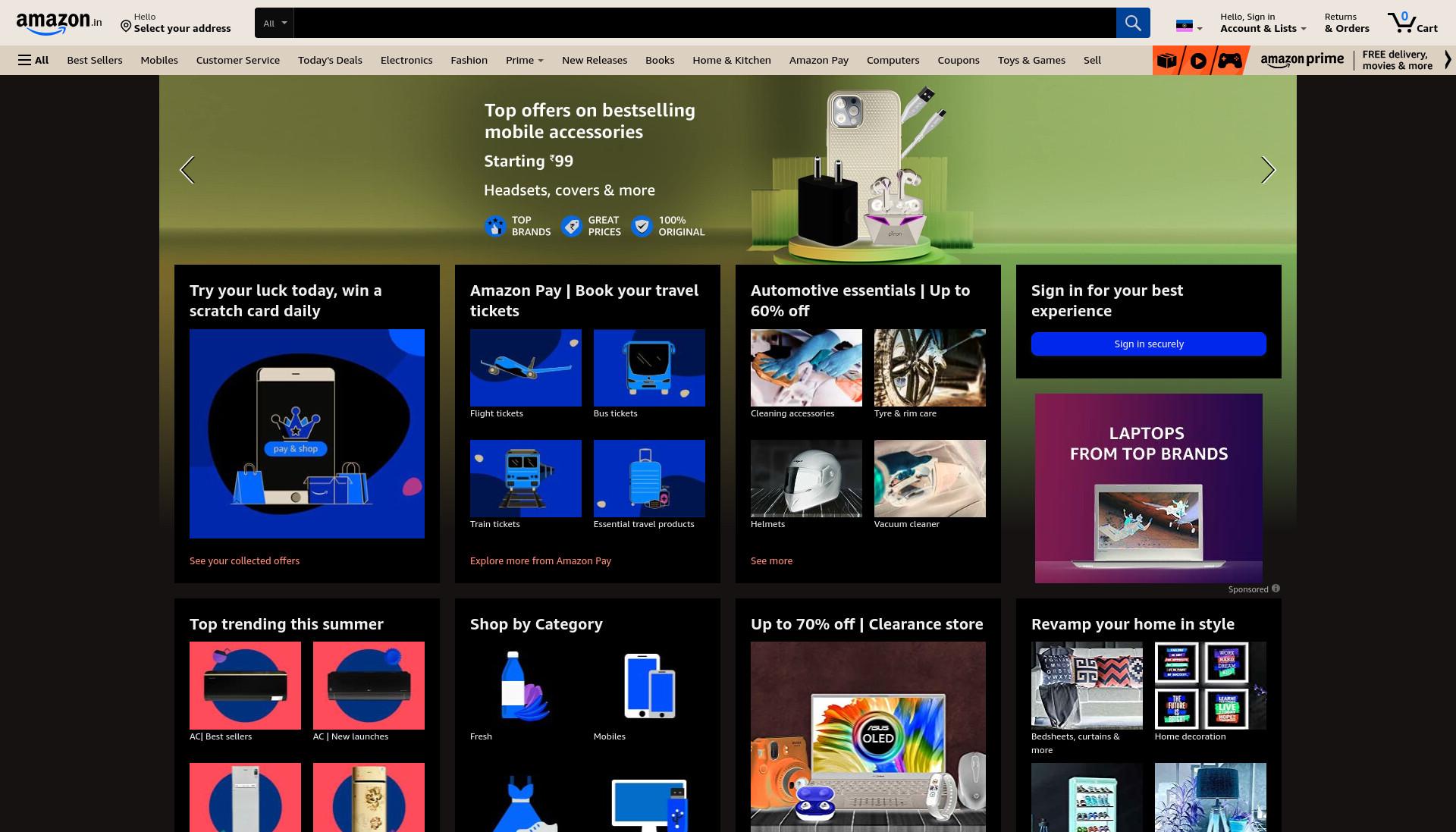The height and width of the screenshot is (832, 1456).
Task: Open the country flag language dropdown
Action: pyautogui.click(x=1188, y=27)
